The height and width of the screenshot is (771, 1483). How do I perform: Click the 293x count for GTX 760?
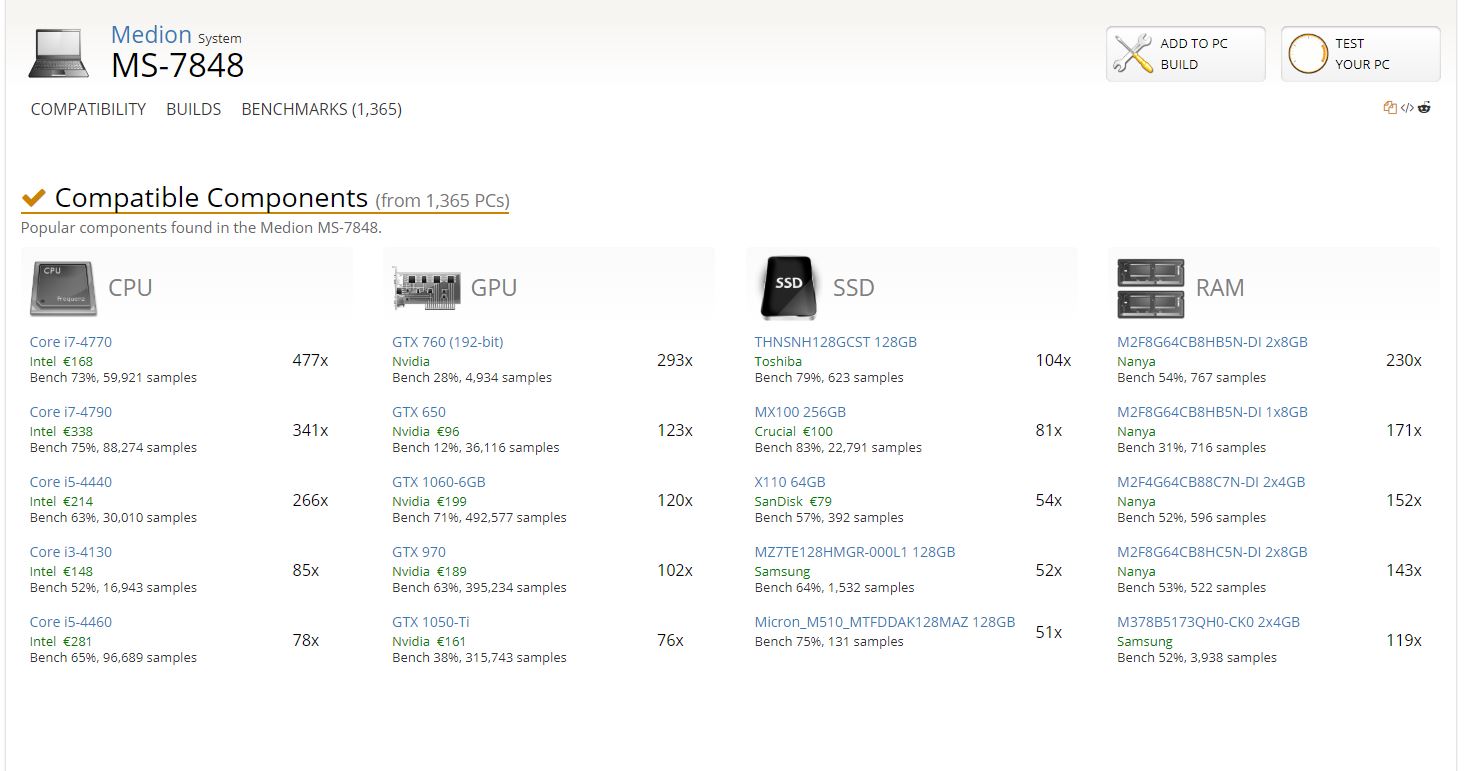click(675, 360)
